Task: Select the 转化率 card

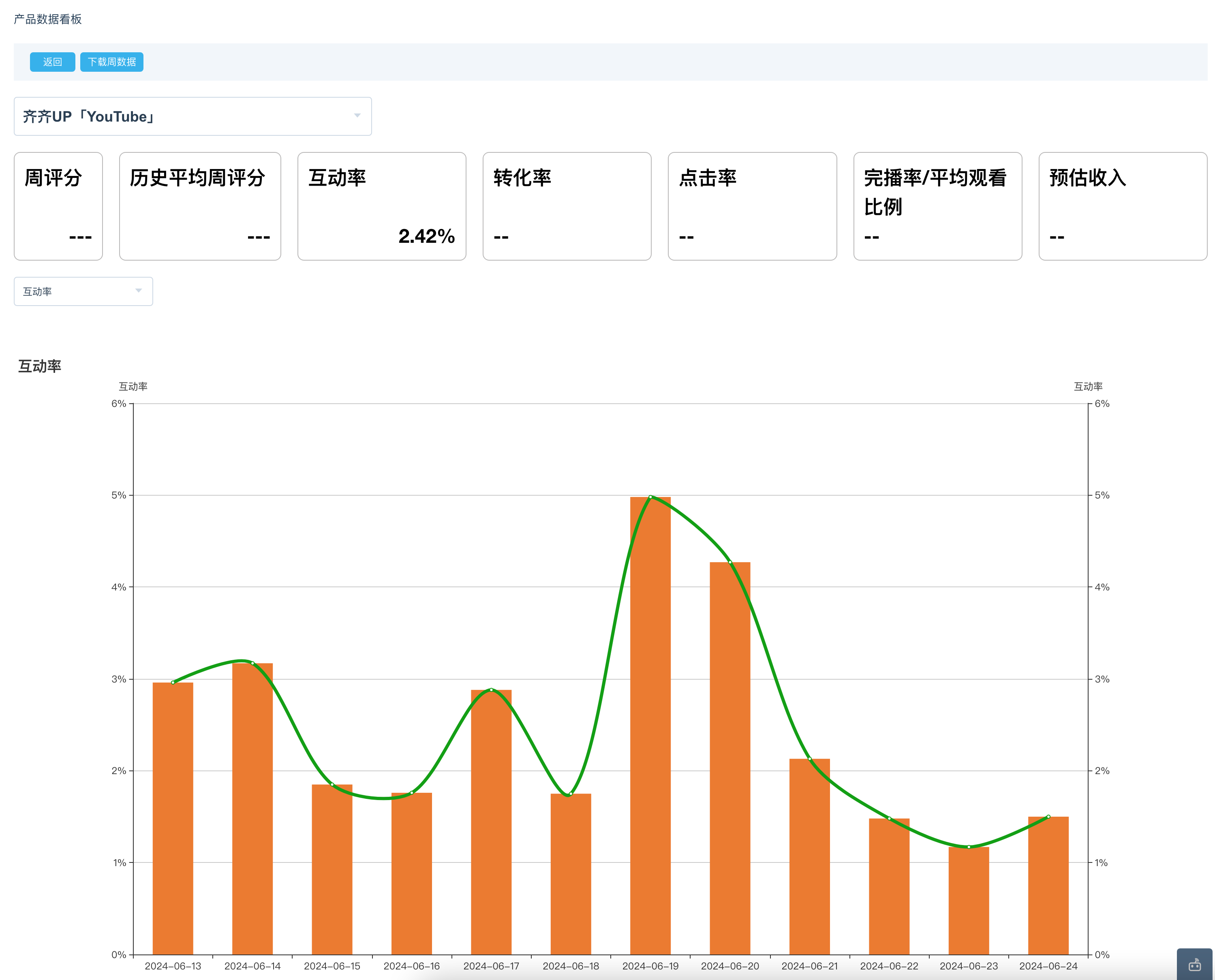Action: click(x=567, y=206)
